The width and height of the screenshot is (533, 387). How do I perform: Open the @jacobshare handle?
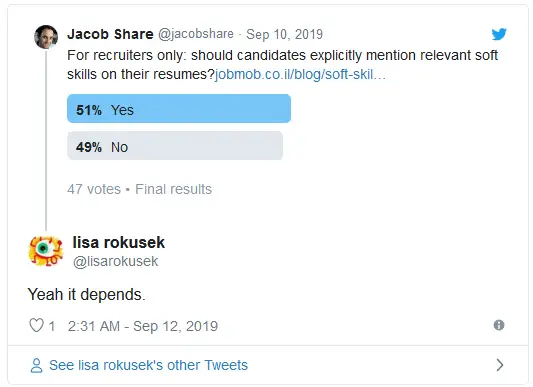point(196,34)
